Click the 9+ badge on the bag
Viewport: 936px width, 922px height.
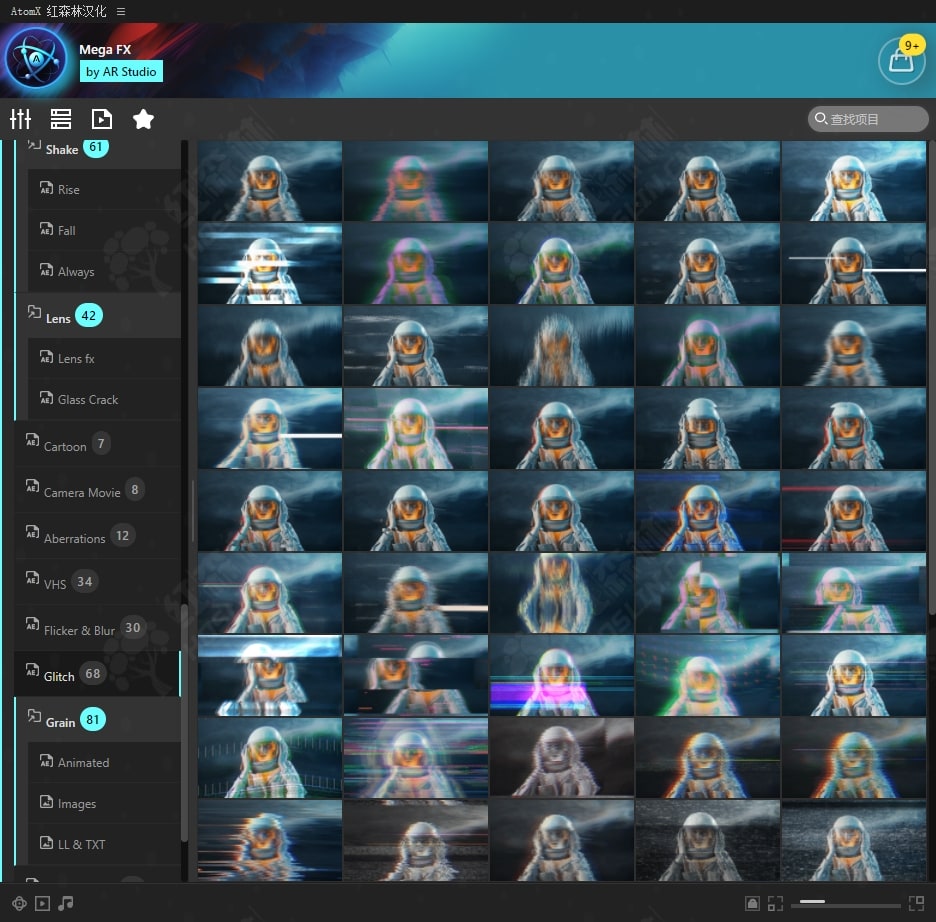point(912,45)
